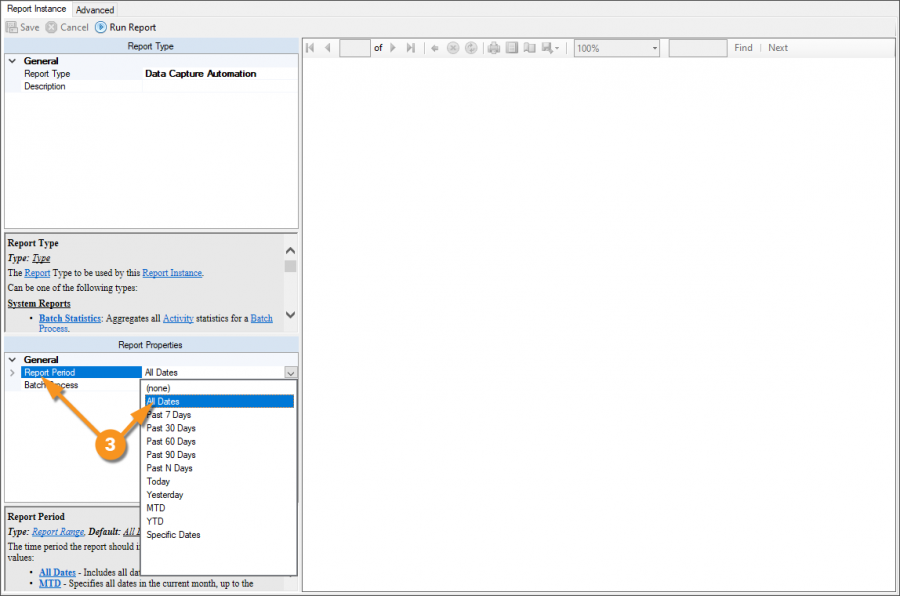Open the Activity link in help text
The width and height of the screenshot is (900, 596).
[178, 318]
